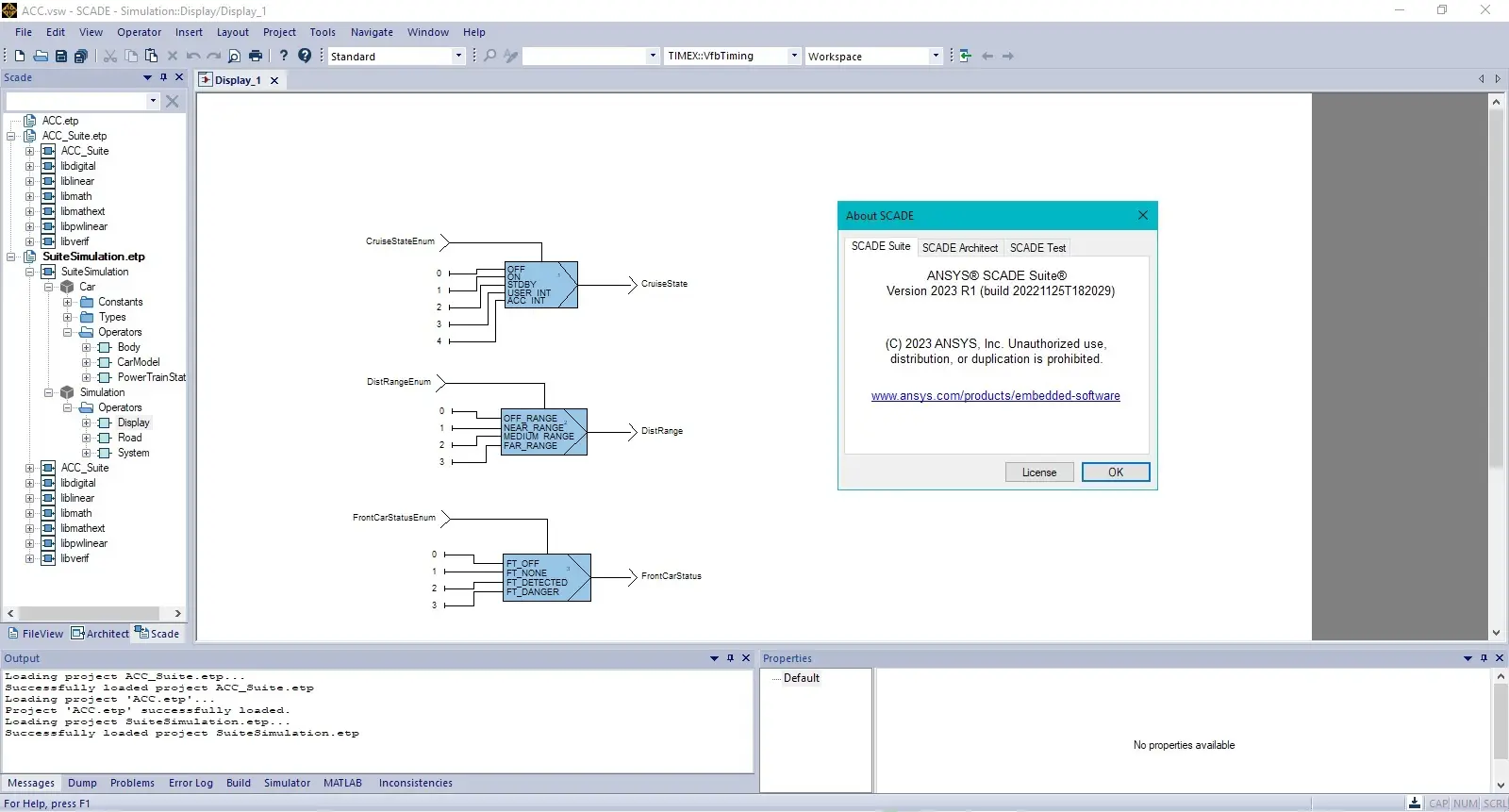The height and width of the screenshot is (812, 1509).
Task: Open the Standard configuration dropdown
Action: click(x=458, y=56)
